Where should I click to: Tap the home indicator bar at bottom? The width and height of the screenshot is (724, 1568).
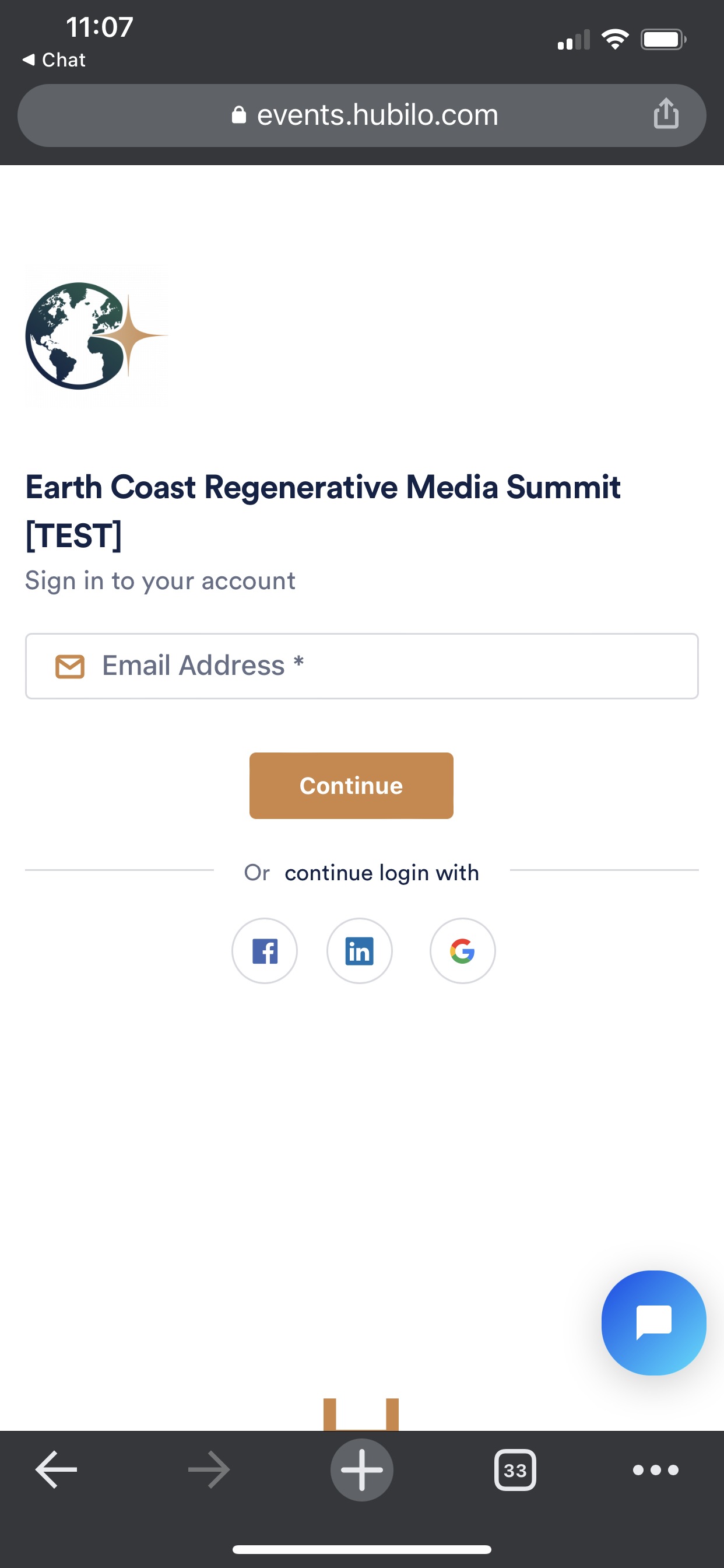click(362, 1549)
